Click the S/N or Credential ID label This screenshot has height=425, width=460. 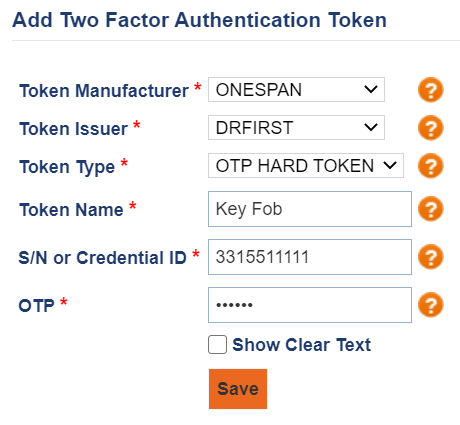pos(102,258)
